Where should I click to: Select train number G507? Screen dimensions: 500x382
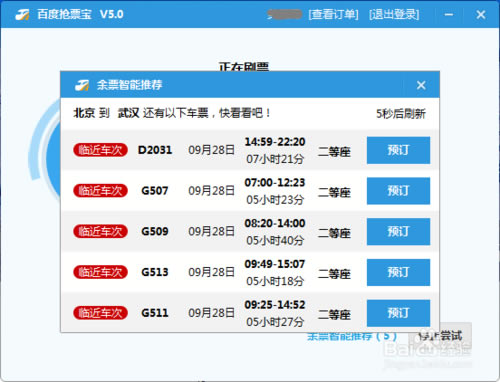155,191
